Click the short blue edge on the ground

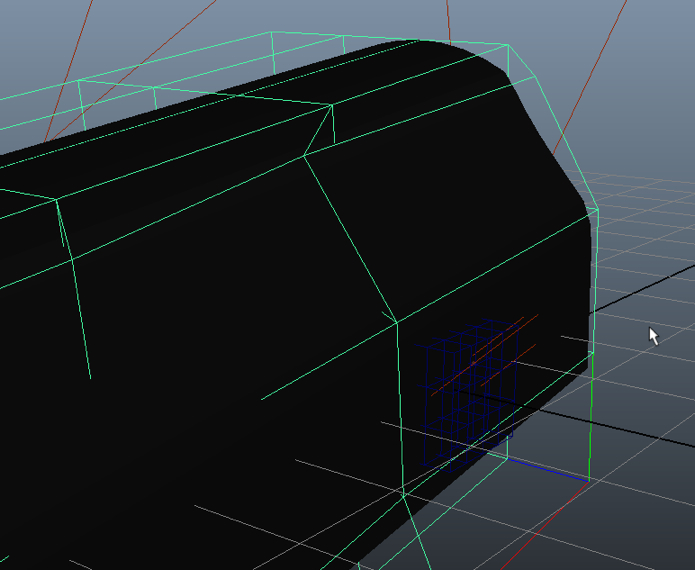pyautogui.click(x=548, y=470)
